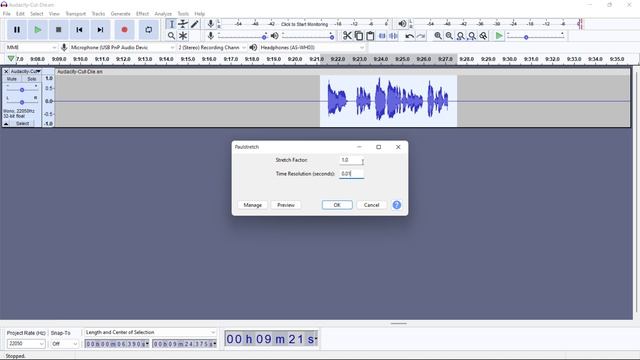
Task: Select the Selection (I-beam) tool
Action: (171, 24)
